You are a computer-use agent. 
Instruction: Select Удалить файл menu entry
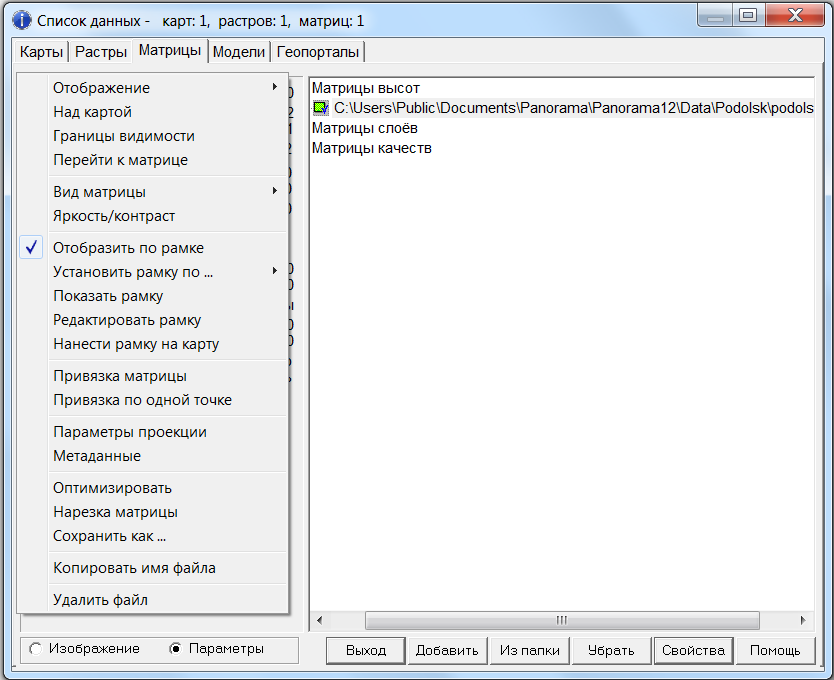pyautogui.click(x=100, y=600)
